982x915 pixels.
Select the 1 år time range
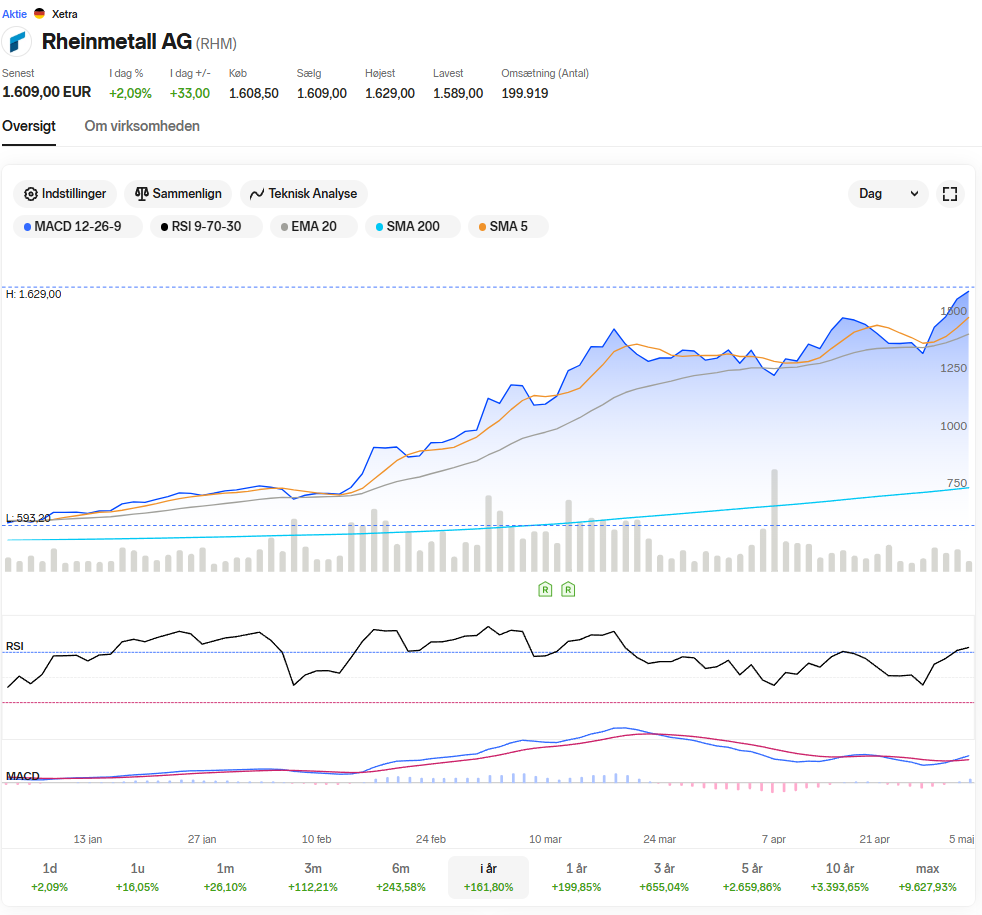tap(576, 877)
